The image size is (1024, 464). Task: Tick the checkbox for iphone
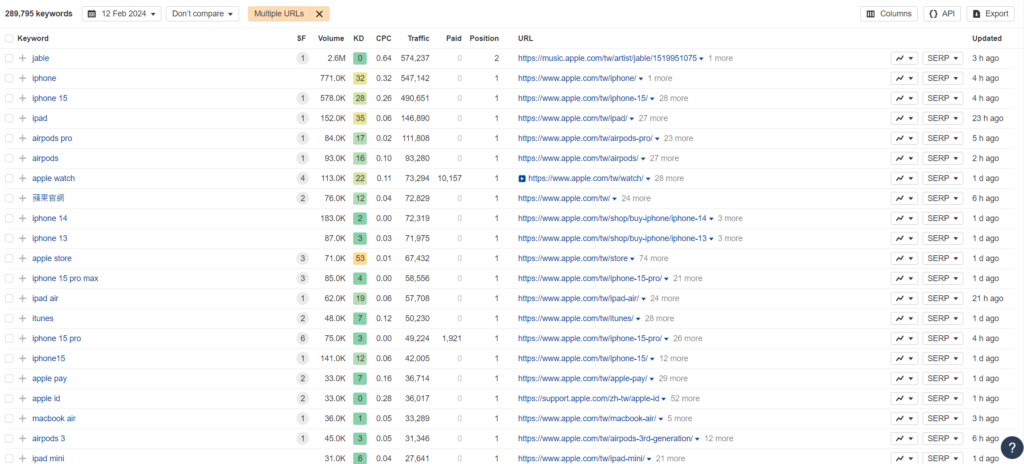coord(9,78)
